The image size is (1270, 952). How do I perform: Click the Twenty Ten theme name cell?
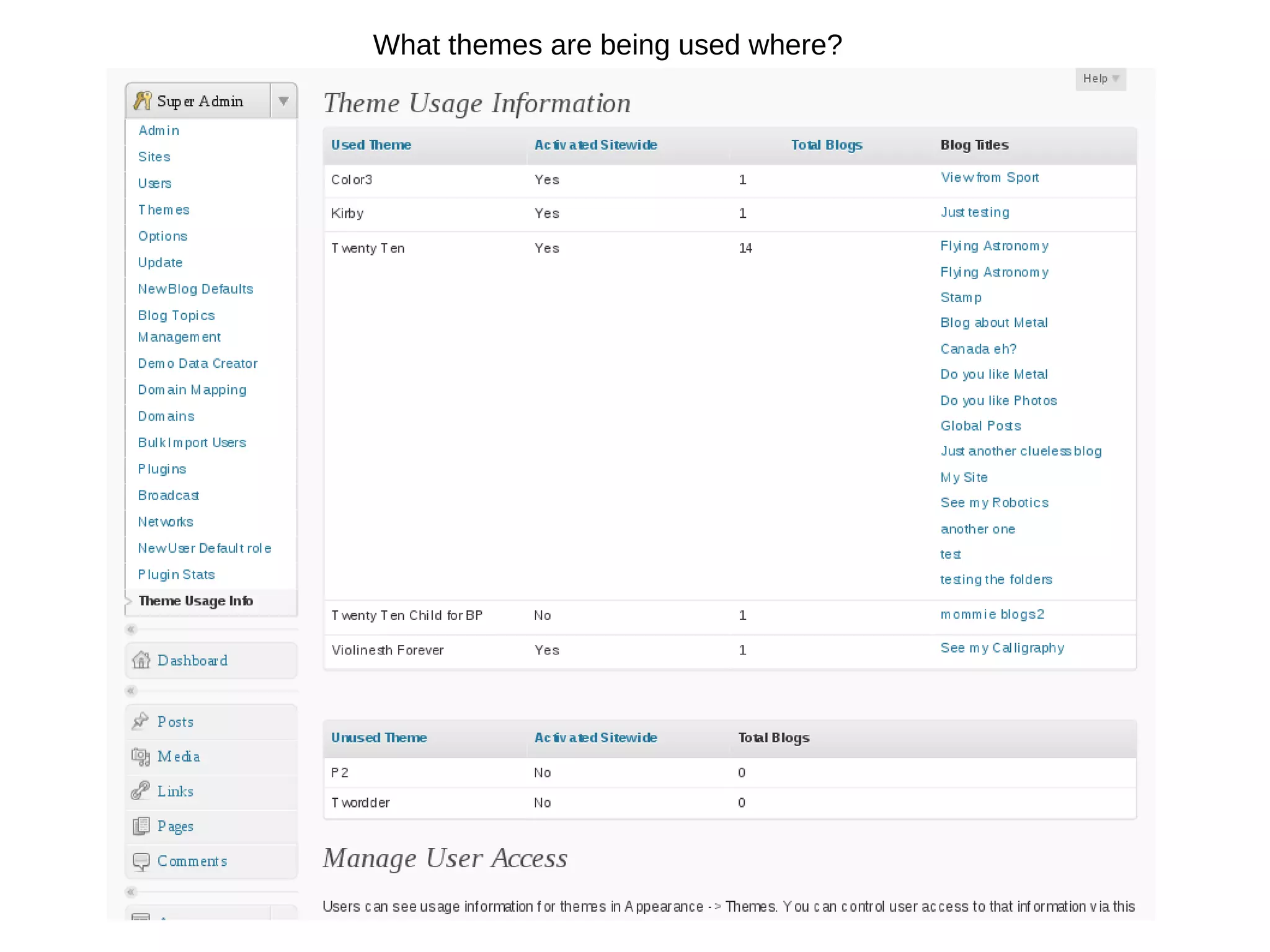click(x=368, y=249)
